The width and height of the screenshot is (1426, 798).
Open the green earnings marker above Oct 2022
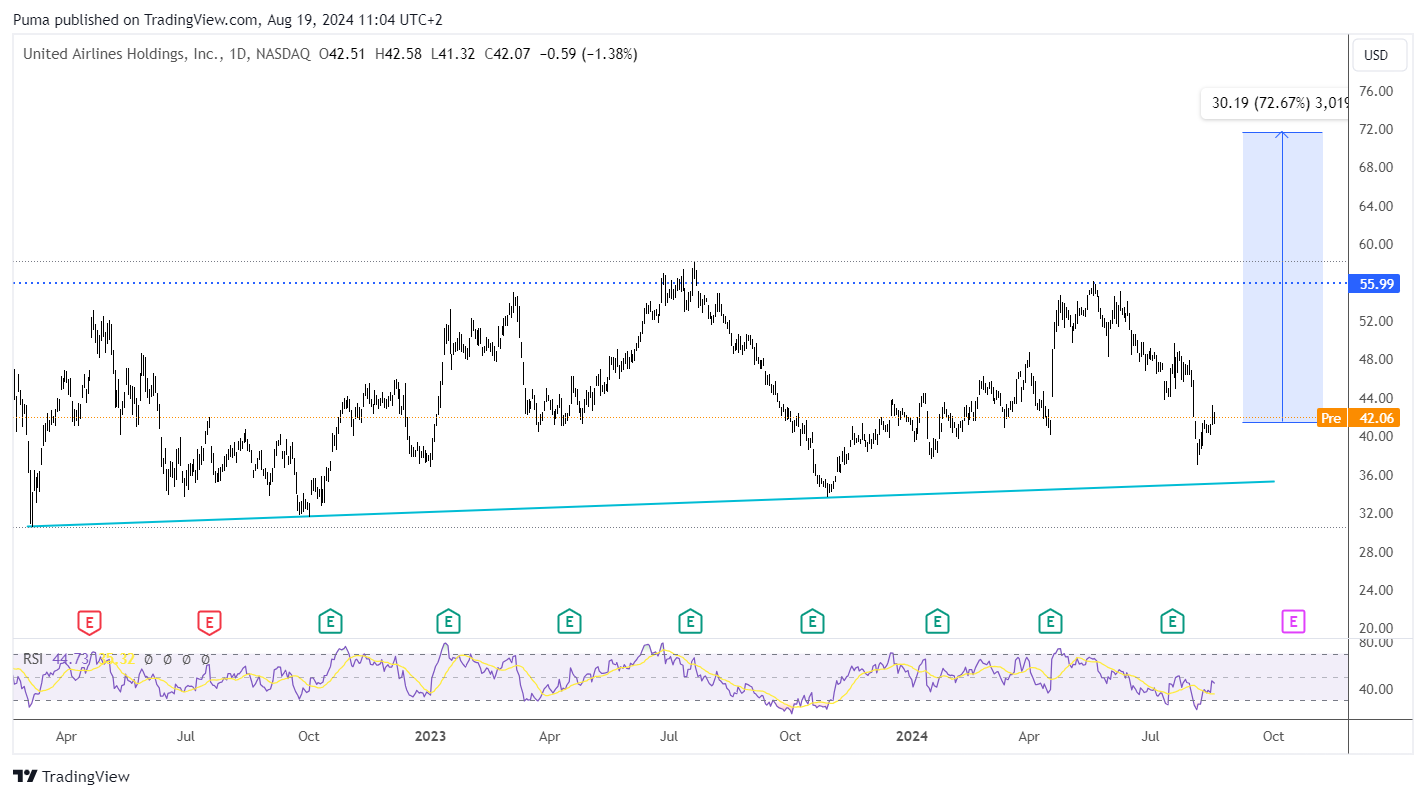tap(330, 623)
